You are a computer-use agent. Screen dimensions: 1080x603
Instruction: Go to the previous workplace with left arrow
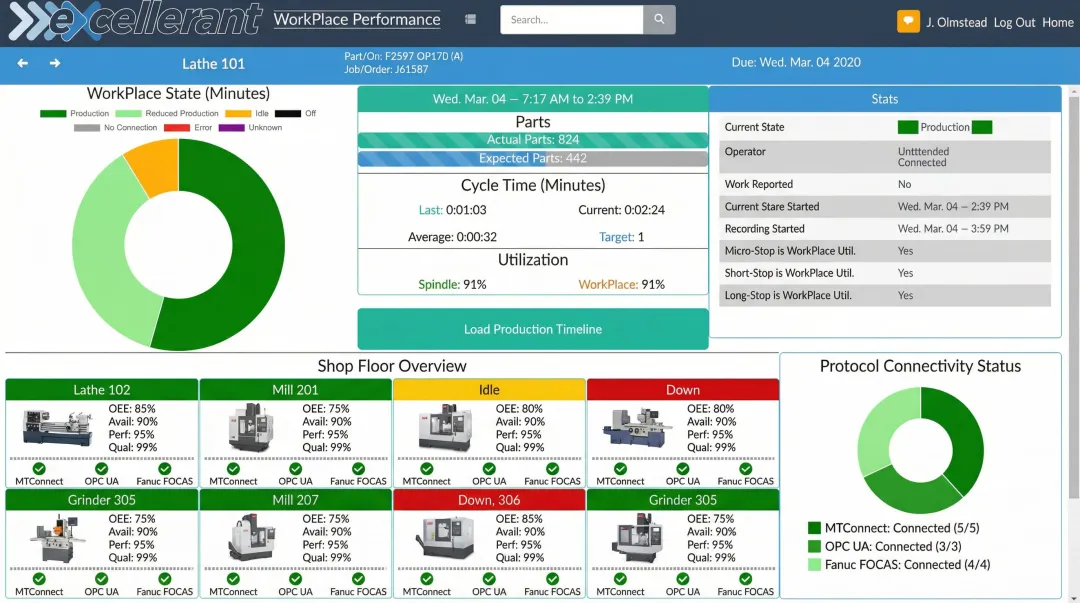coord(23,63)
